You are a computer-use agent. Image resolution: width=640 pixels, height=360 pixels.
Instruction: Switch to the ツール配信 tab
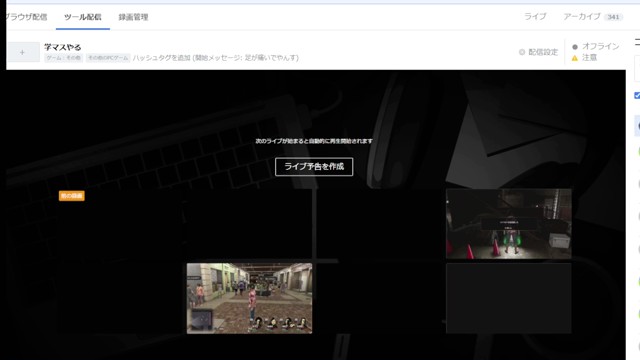83,17
